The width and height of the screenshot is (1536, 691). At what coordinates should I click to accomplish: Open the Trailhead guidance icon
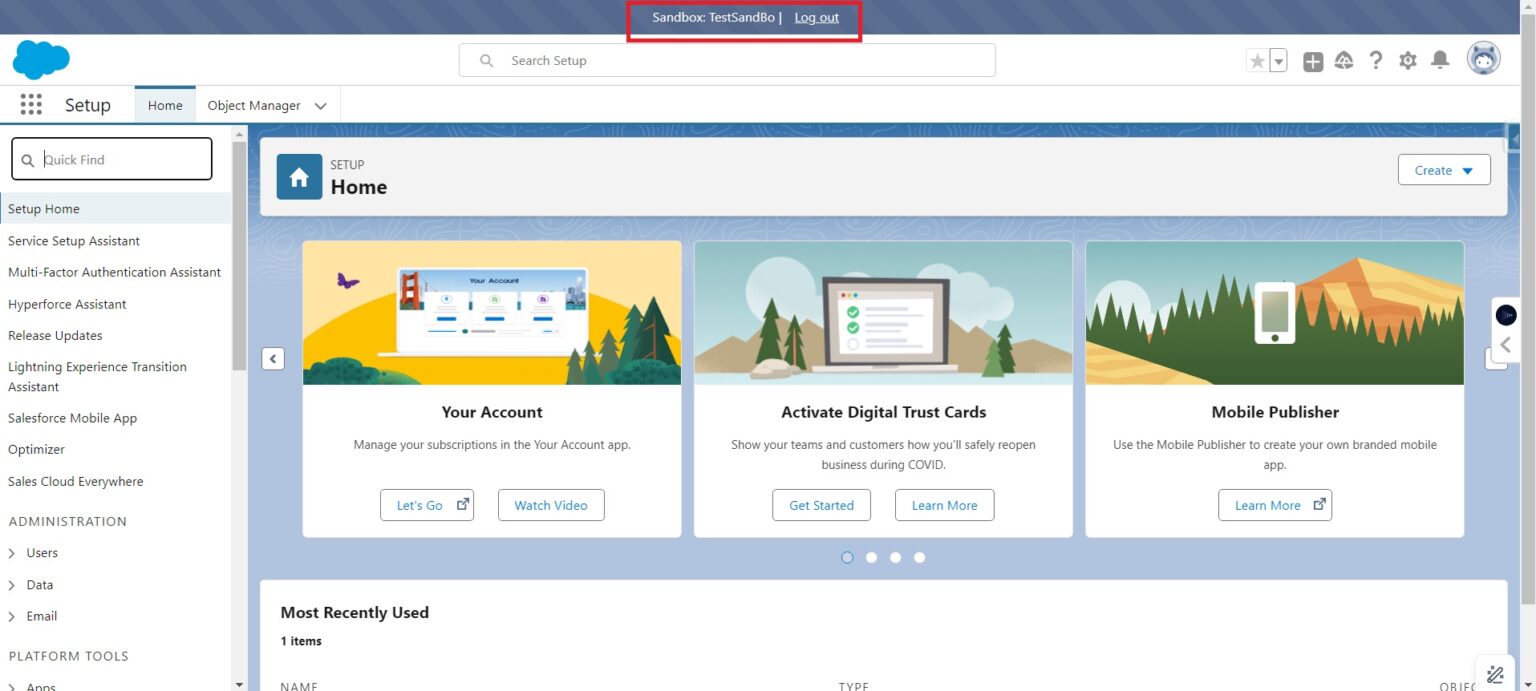1344,61
